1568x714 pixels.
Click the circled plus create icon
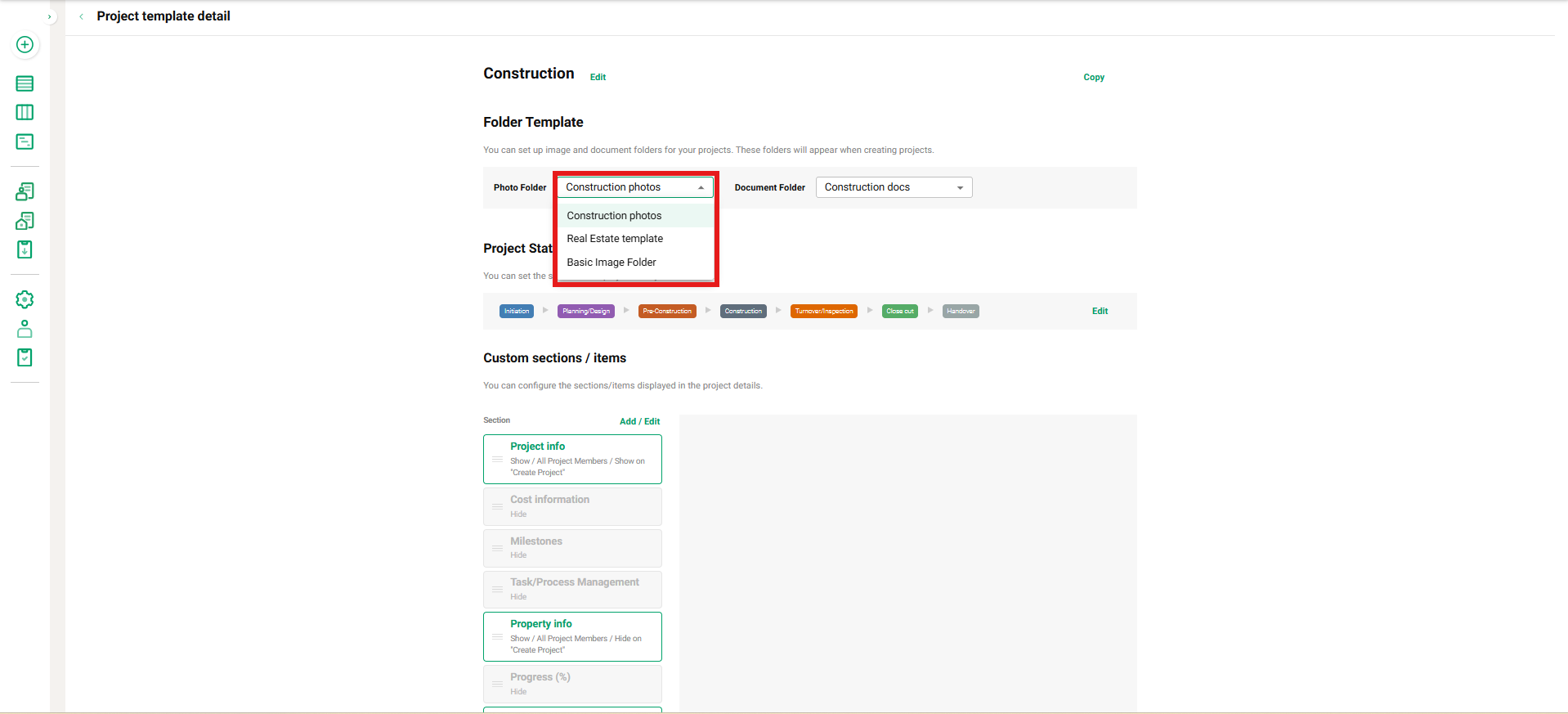coord(25,45)
